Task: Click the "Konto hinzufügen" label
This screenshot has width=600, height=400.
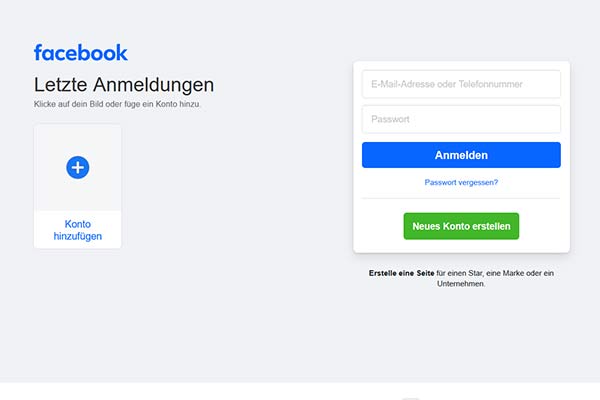Action: (78, 230)
